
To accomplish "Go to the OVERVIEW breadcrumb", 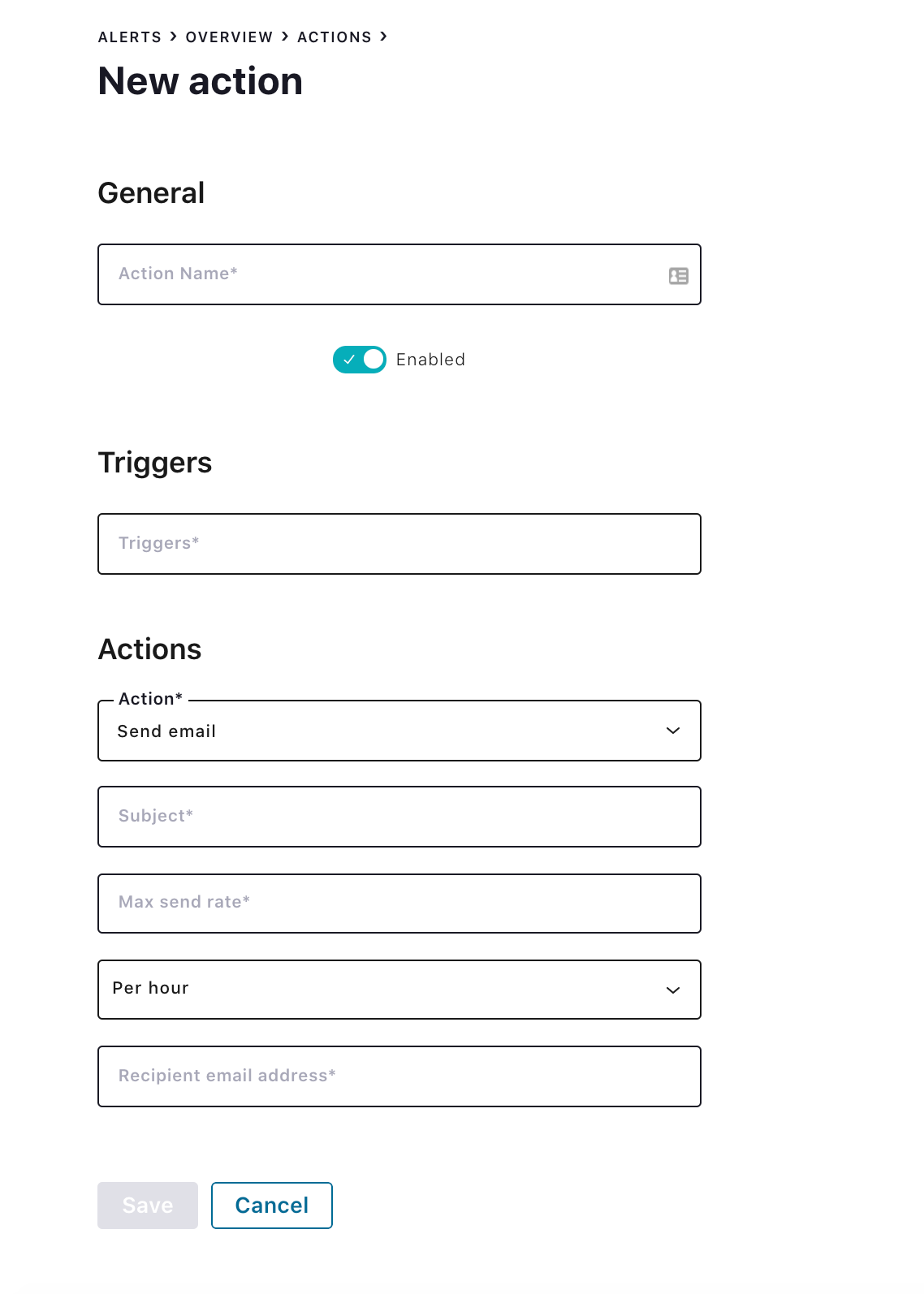I will pyautogui.click(x=229, y=37).
